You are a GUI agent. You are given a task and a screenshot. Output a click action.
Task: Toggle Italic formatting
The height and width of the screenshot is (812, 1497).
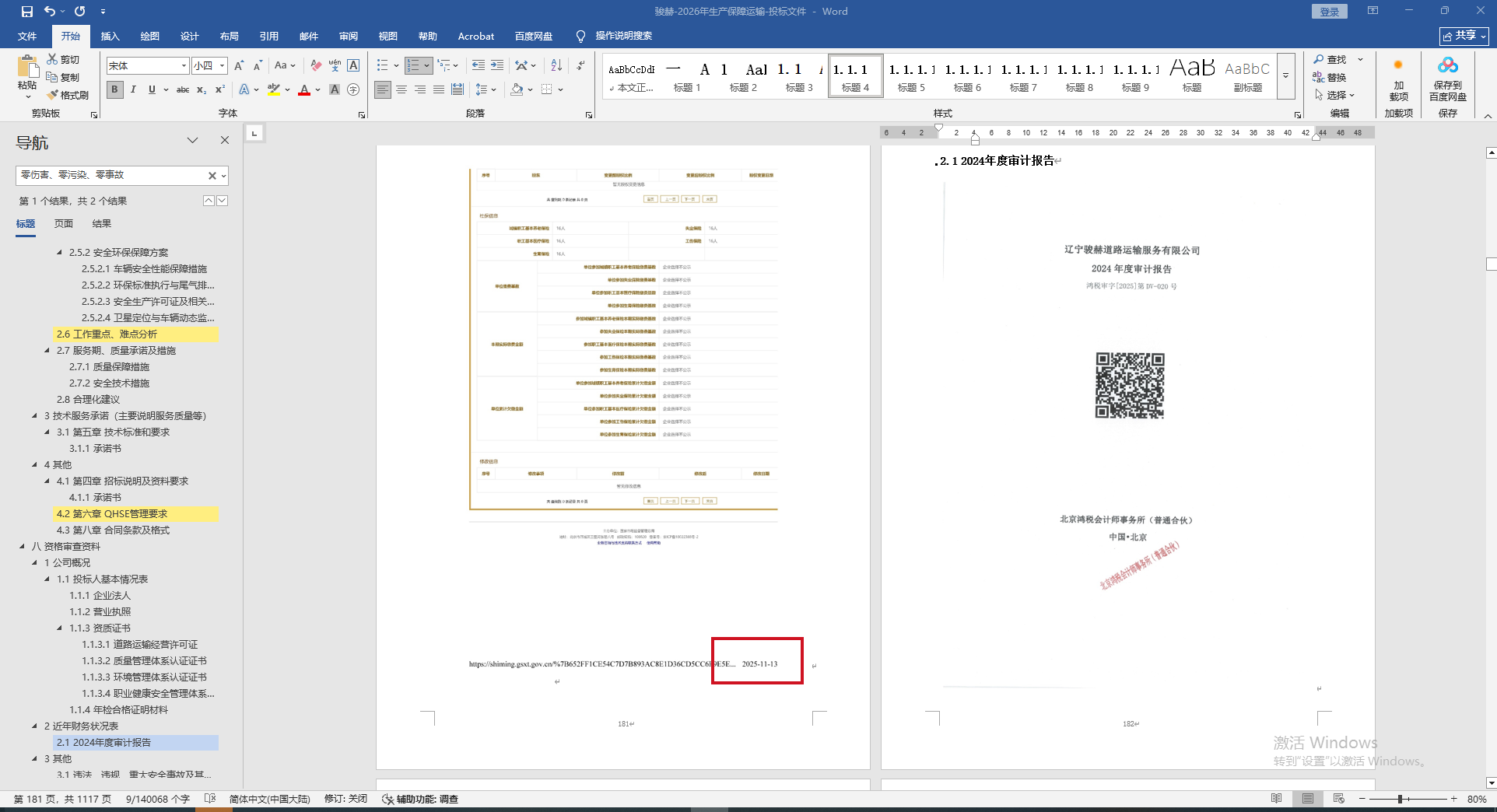point(133,89)
